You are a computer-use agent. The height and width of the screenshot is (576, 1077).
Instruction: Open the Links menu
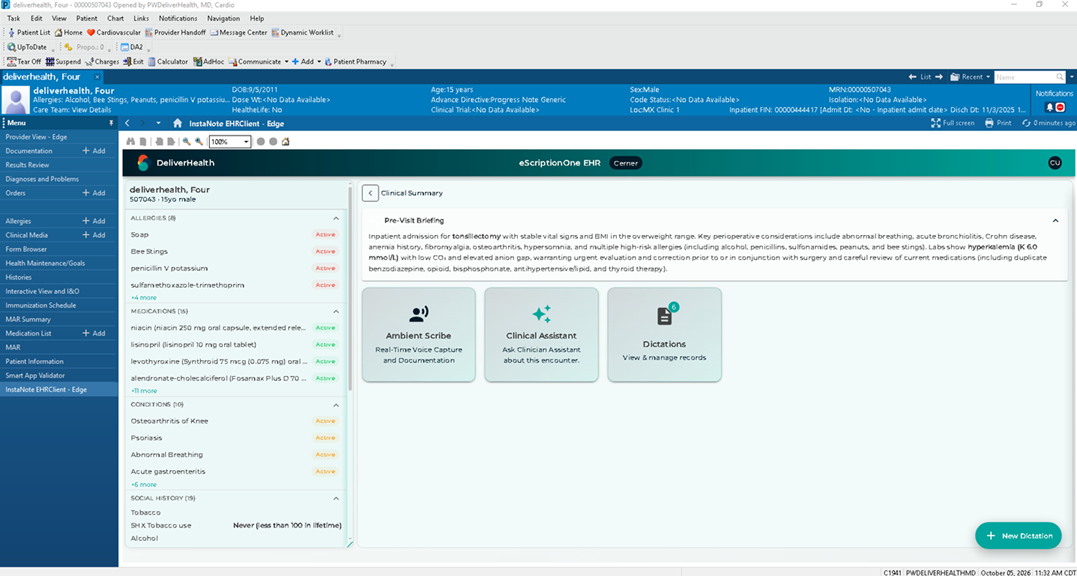click(141, 19)
